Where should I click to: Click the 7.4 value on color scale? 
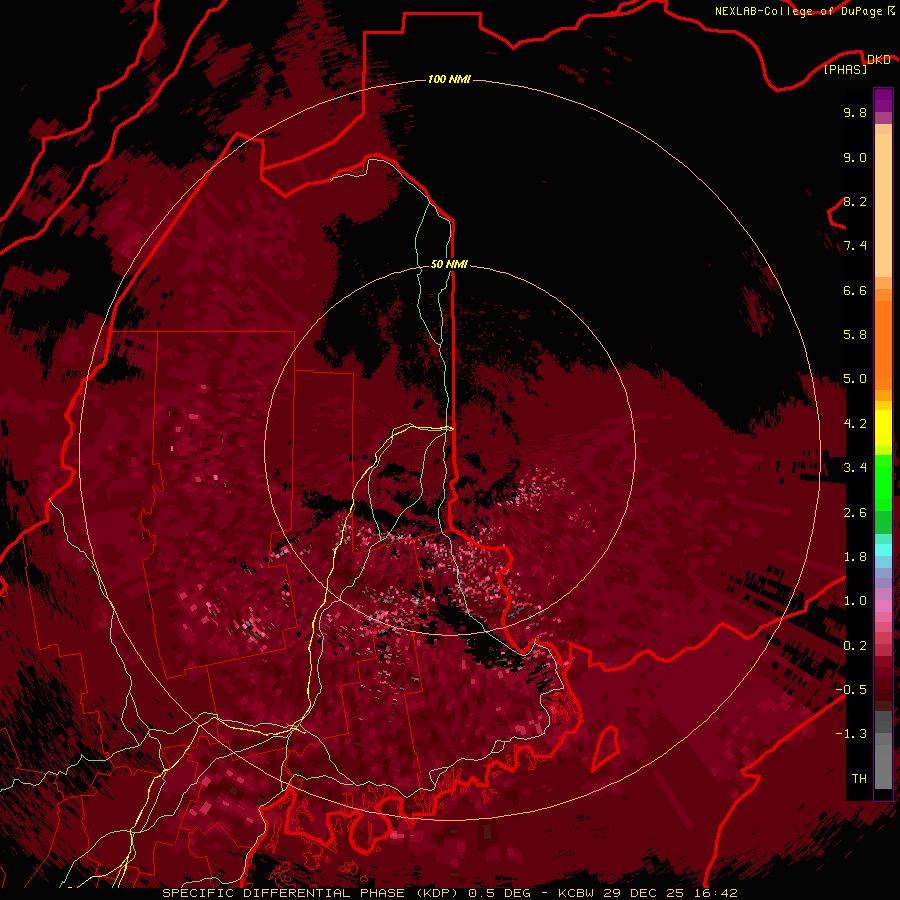pyautogui.click(x=855, y=246)
